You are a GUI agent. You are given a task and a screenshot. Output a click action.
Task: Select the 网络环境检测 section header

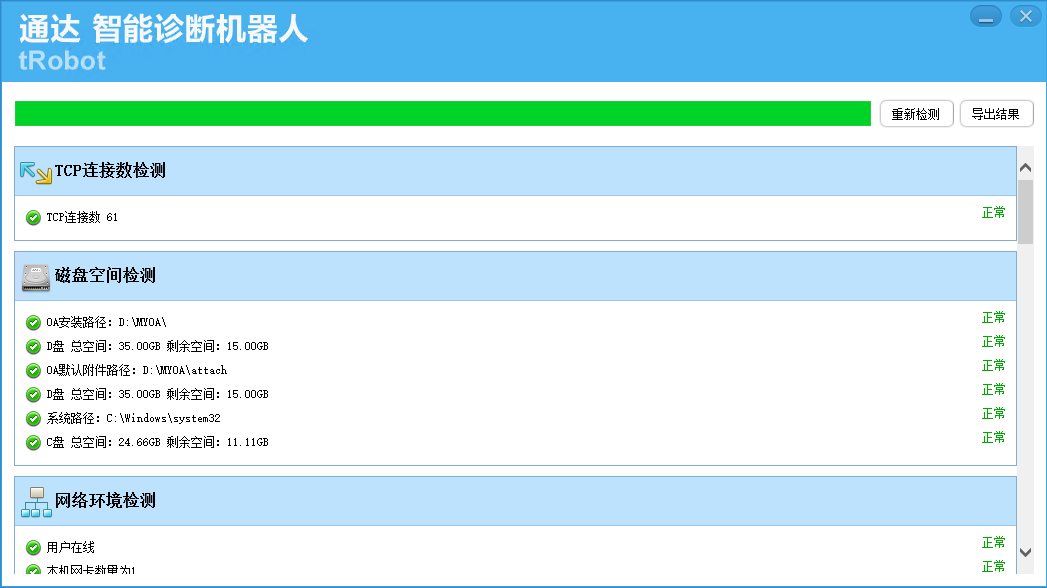click(x=105, y=501)
